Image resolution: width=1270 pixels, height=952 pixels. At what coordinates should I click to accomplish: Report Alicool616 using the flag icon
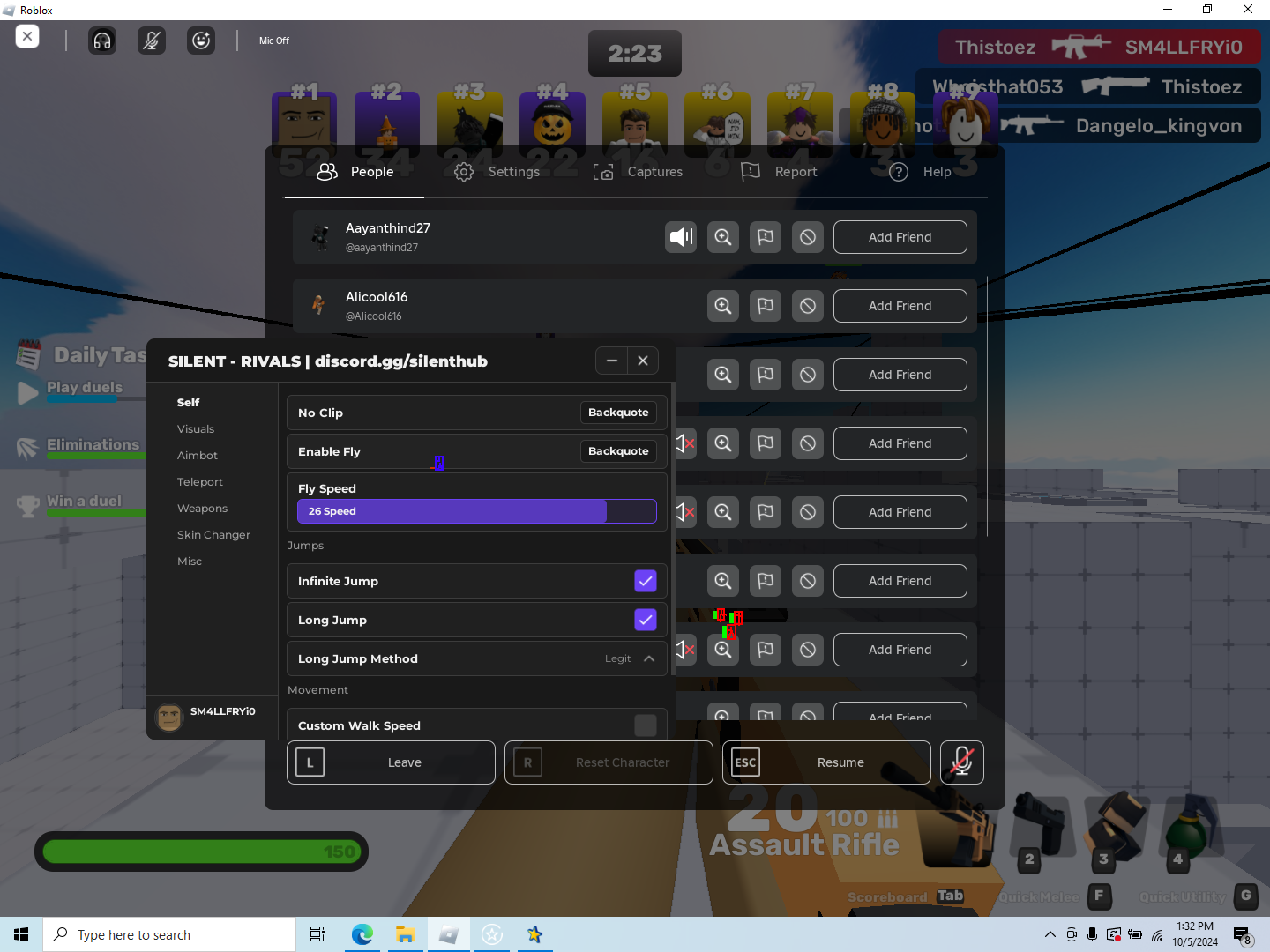tap(766, 306)
